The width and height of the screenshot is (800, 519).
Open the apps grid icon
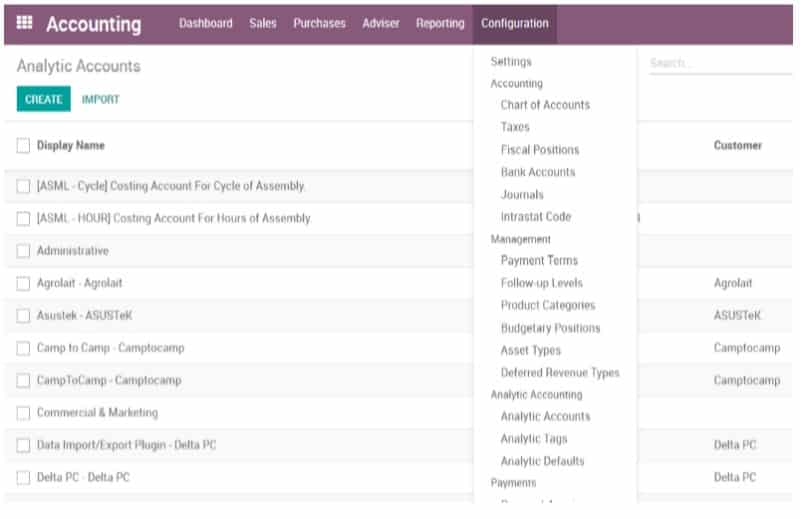(x=25, y=23)
